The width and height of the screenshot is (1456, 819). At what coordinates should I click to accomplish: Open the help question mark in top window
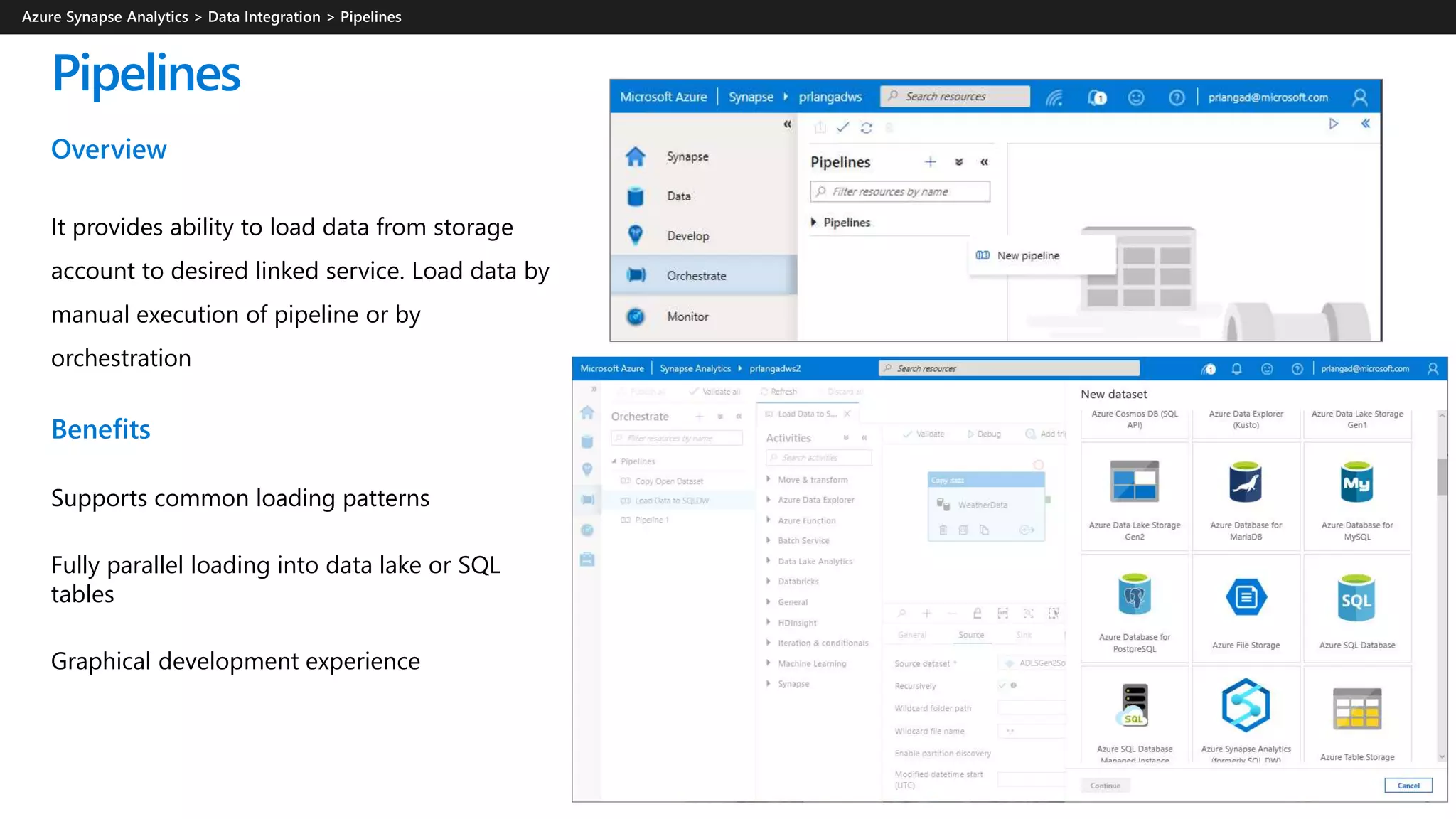[1177, 97]
